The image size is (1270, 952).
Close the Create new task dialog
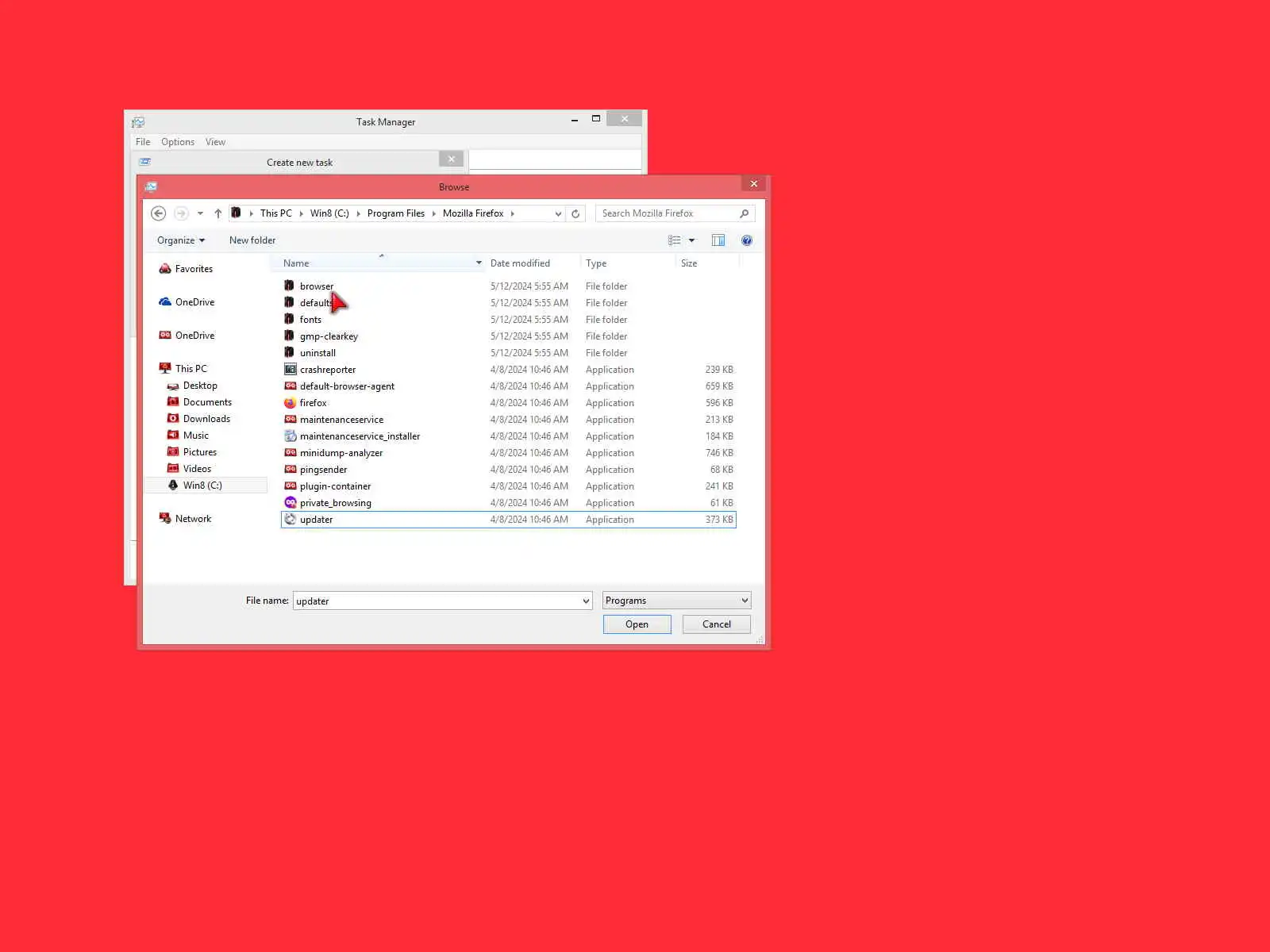[452, 159]
